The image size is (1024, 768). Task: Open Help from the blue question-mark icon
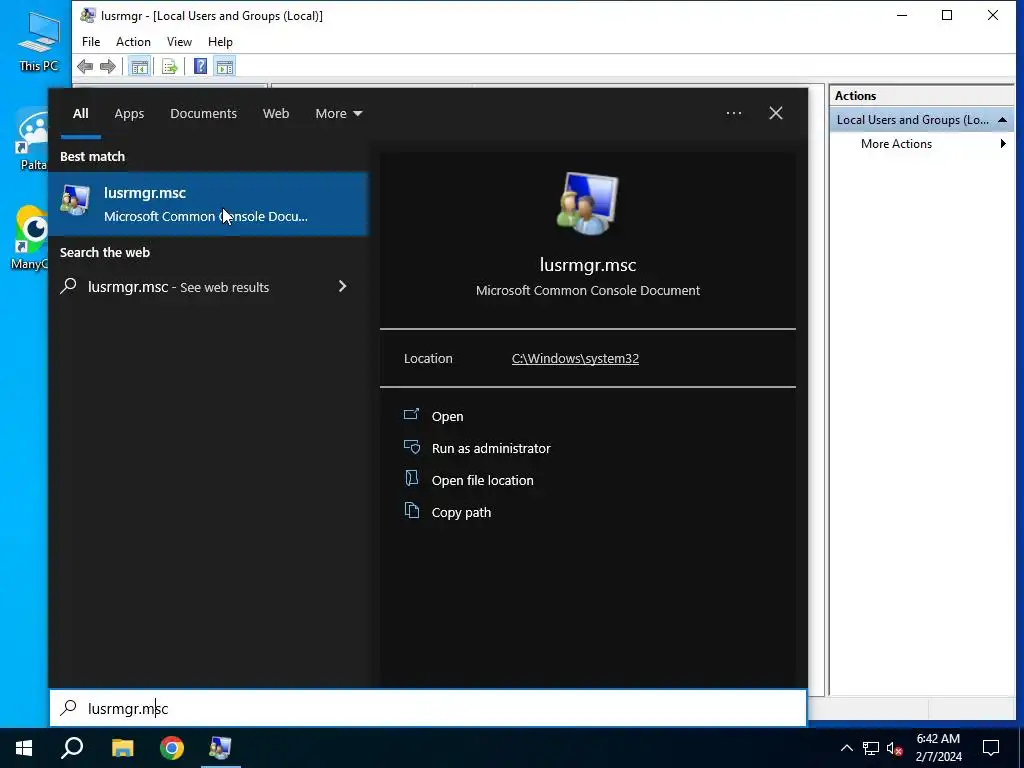pyautogui.click(x=200, y=66)
